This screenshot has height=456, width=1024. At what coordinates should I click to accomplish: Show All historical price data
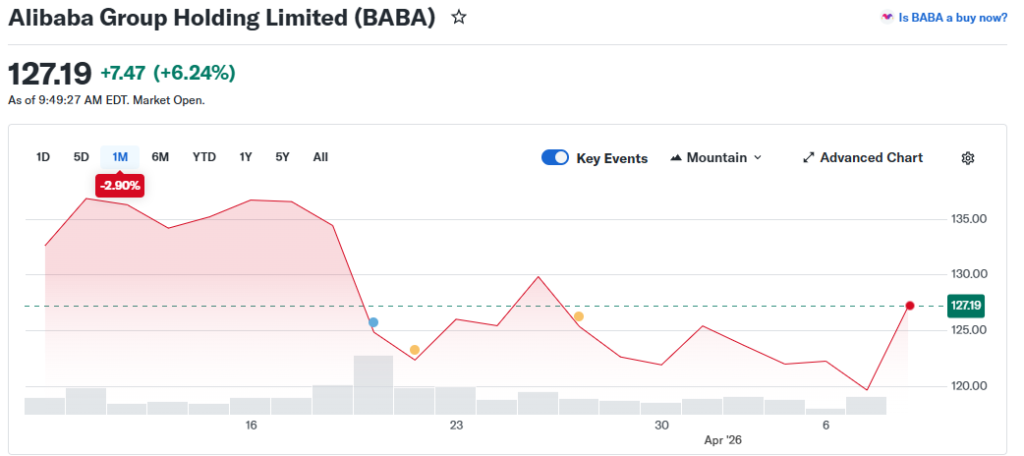tap(320, 157)
